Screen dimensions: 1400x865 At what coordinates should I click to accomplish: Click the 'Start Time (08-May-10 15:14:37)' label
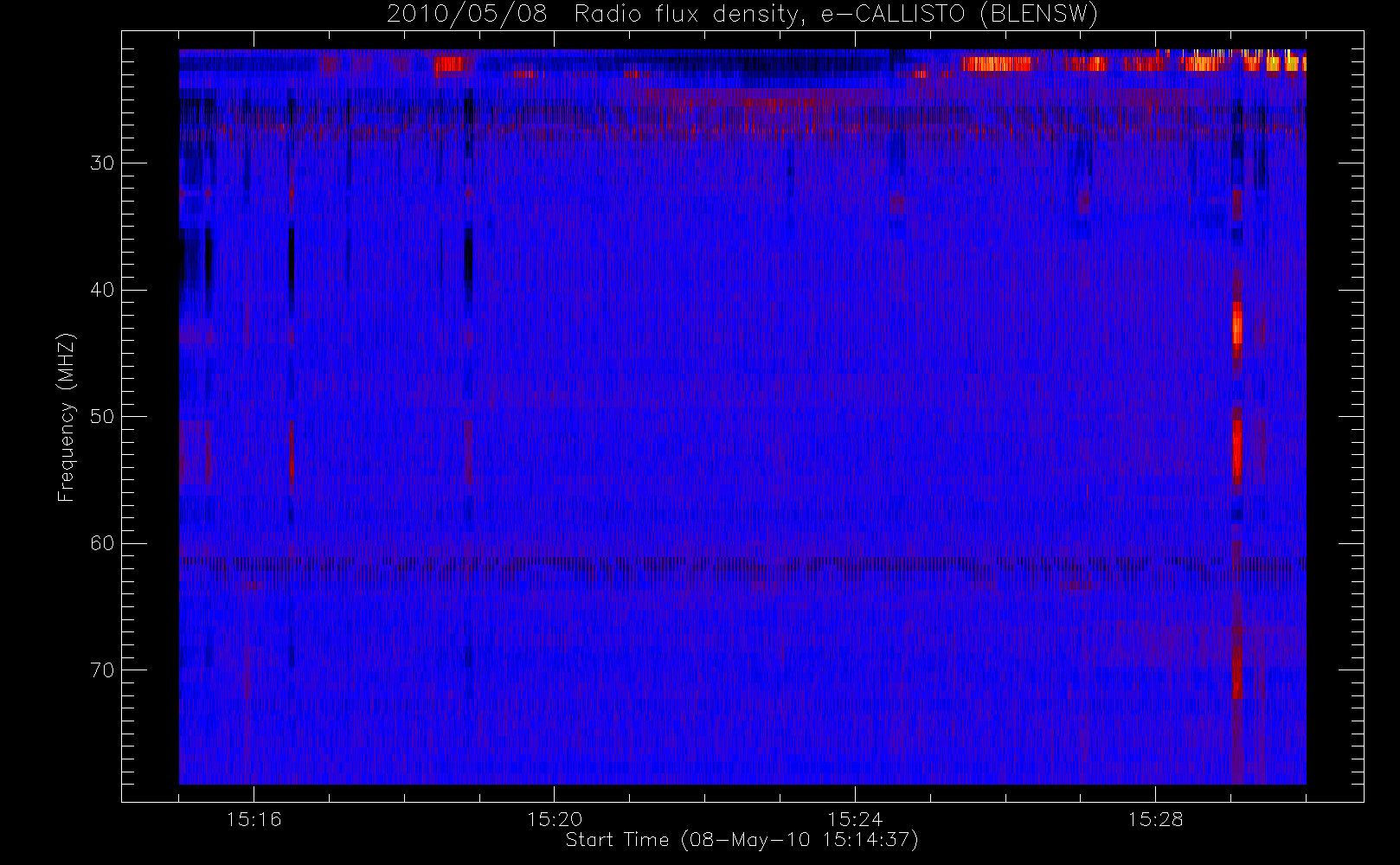742,840
